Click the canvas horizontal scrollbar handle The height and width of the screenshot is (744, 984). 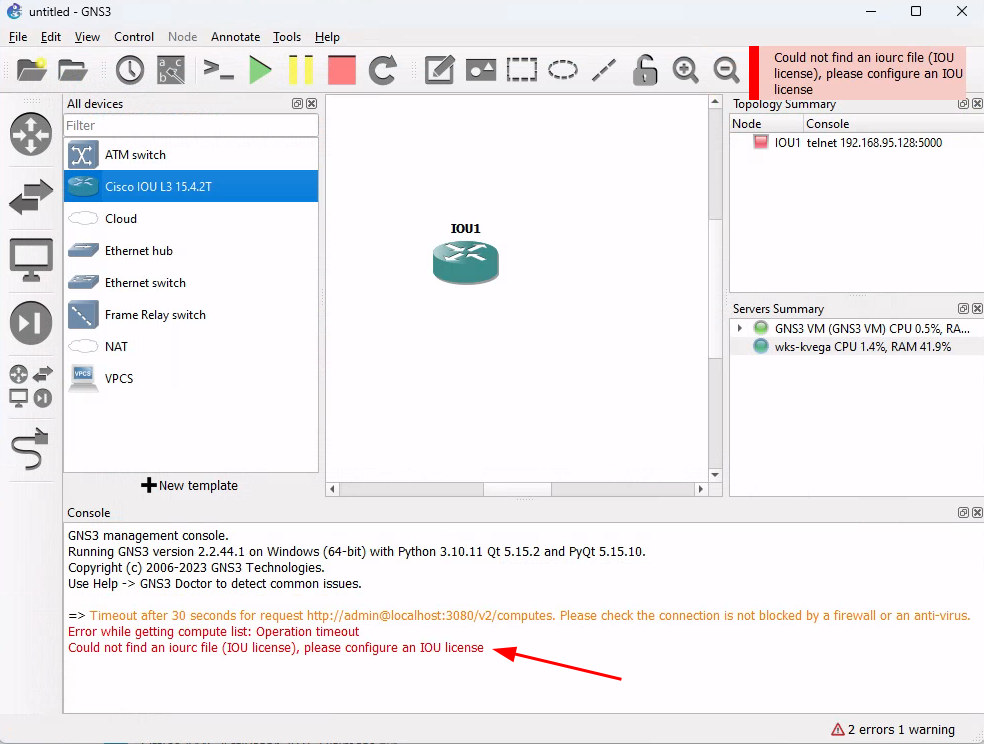[x=518, y=490]
